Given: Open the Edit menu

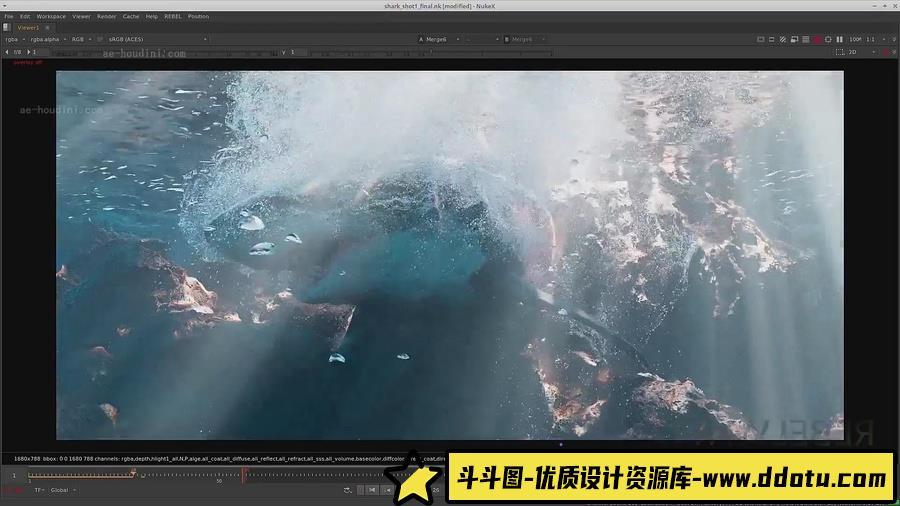Looking at the screenshot, I should pyautogui.click(x=25, y=17).
